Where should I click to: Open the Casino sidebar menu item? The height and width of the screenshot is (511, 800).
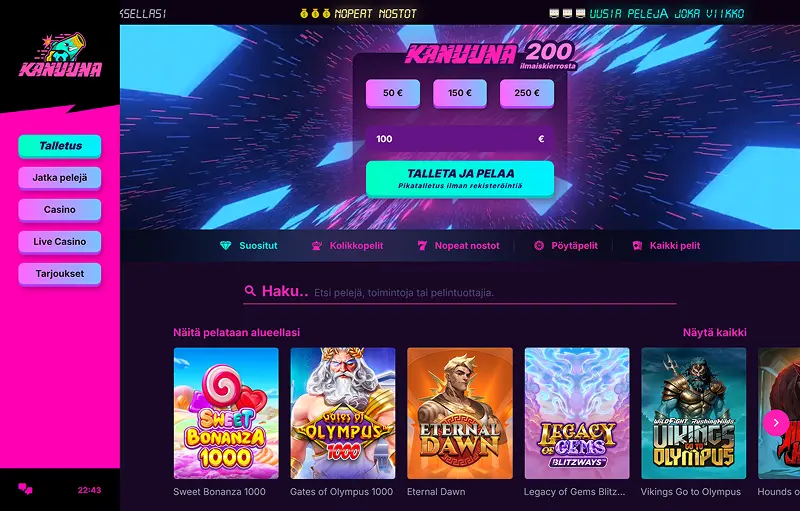(x=60, y=210)
